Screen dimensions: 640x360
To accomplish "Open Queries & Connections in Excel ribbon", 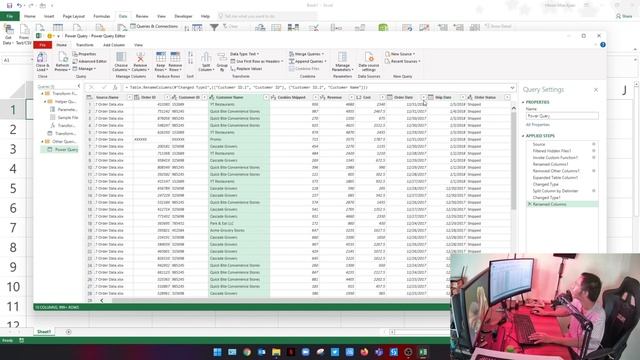I will pos(154,26).
